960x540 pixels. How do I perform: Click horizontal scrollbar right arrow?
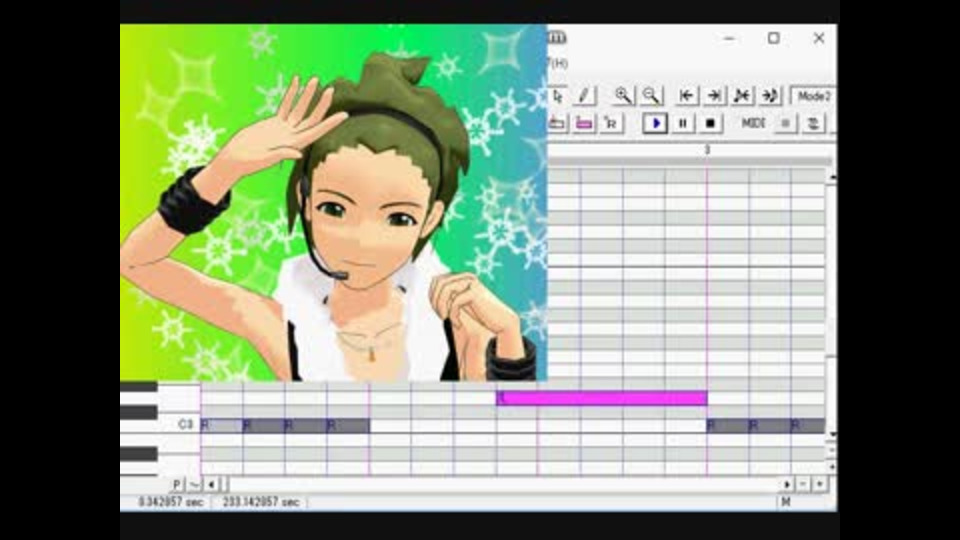787,484
